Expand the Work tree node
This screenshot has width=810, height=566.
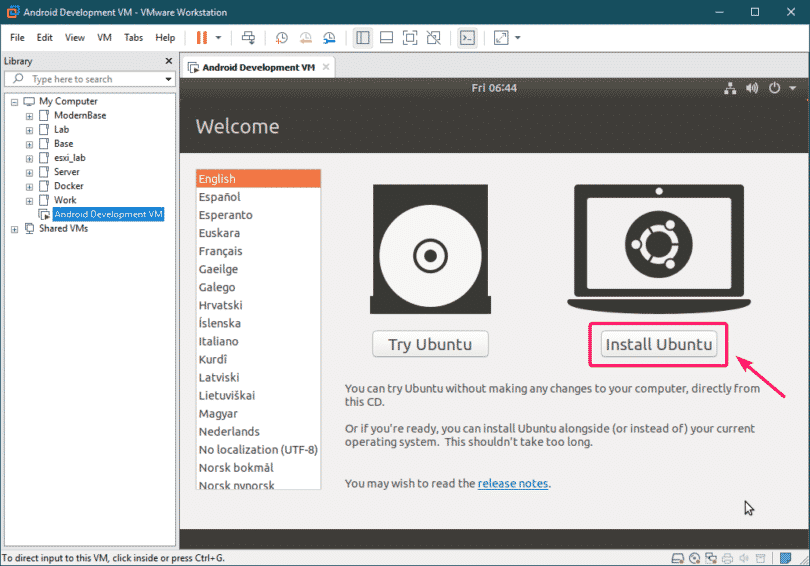pyautogui.click(x=29, y=201)
